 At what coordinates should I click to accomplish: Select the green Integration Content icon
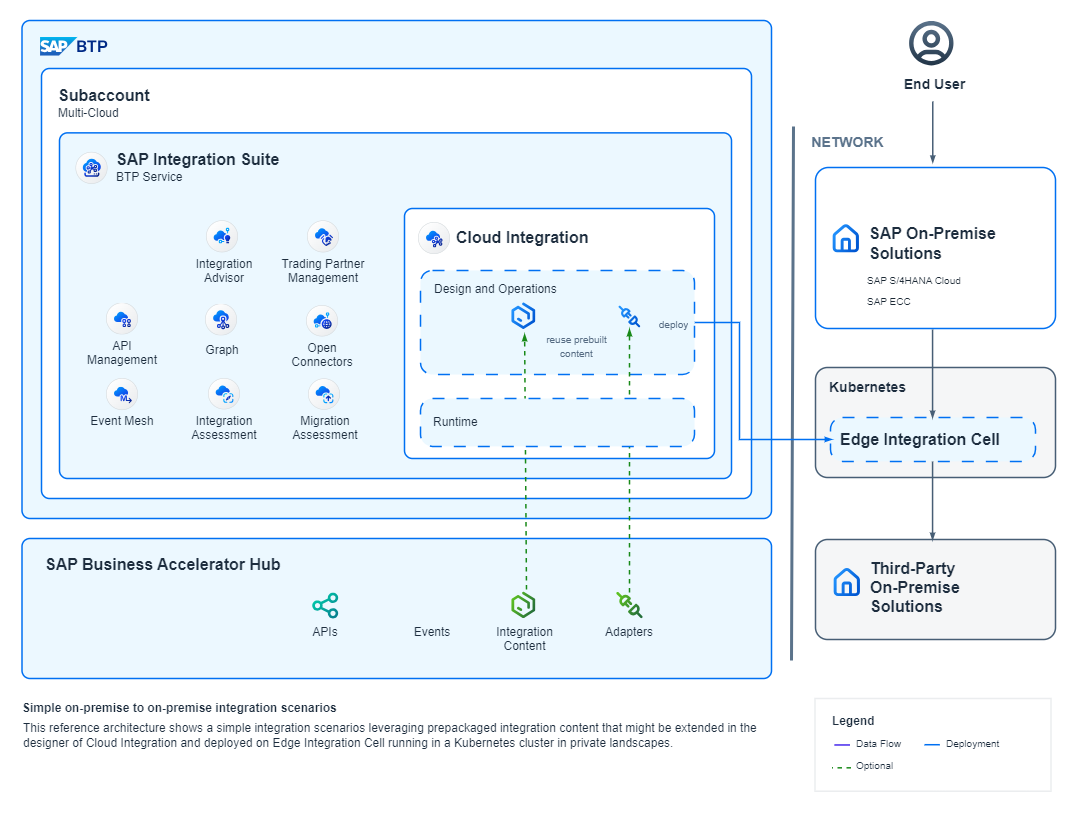pyautogui.click(x=524, y=605)
